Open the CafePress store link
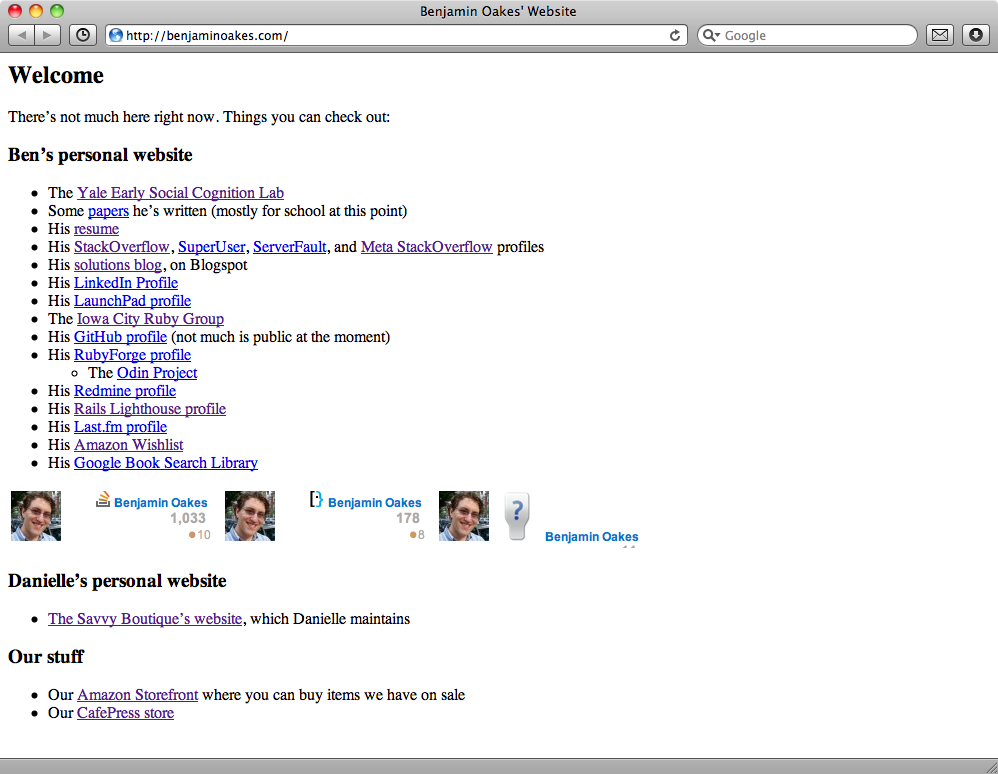 point(125,713)
